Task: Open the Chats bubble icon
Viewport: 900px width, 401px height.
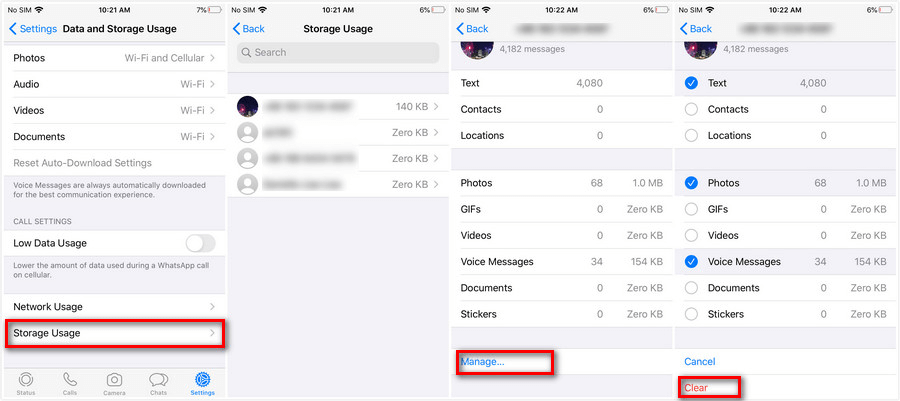Action: point(158,380)
